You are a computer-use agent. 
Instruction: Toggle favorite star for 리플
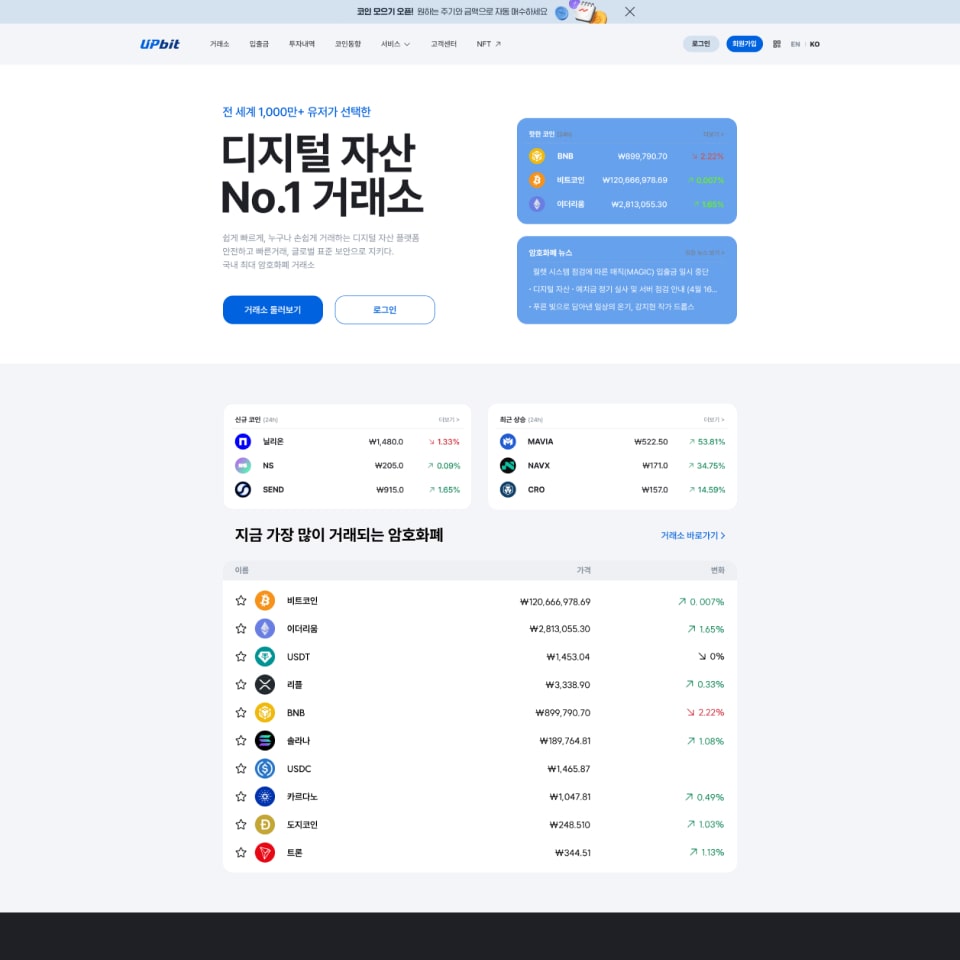click(241, 684)
